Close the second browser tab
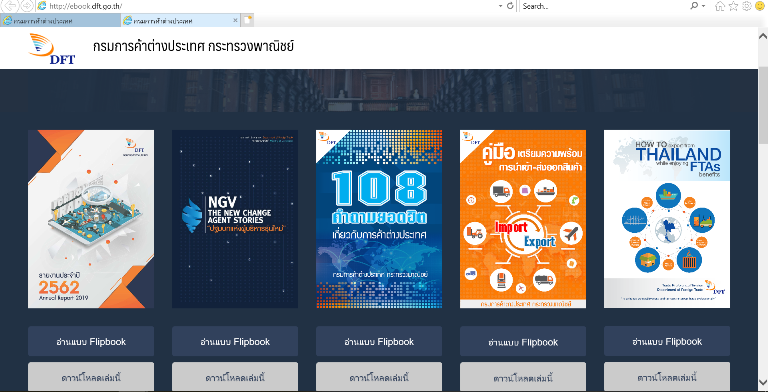The height and width of the screenshot is (392, 768). pyautogui.click(x=235, y=21)
